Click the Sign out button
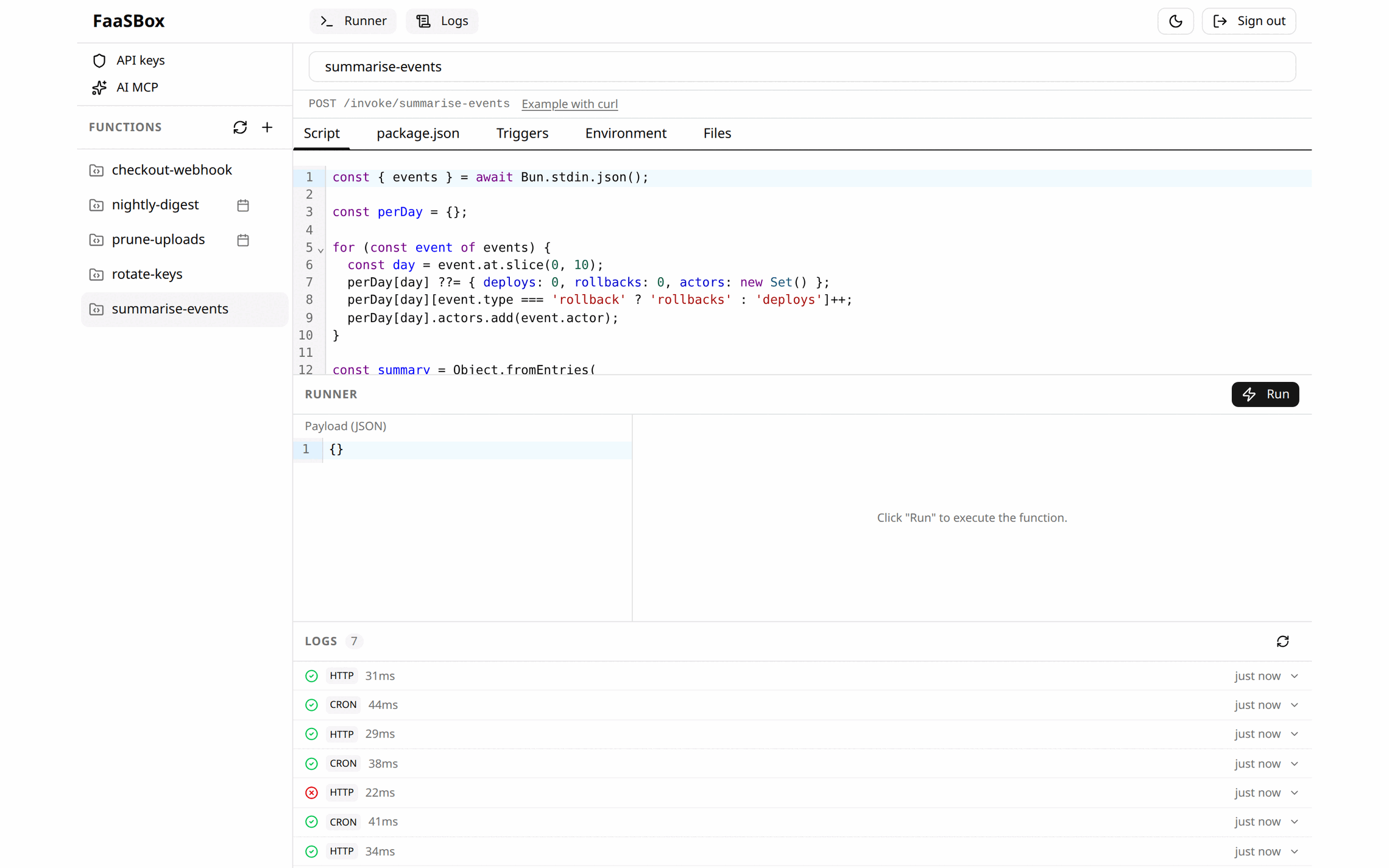This screenshot has width=1389, height=868. tap(1248, 21)
